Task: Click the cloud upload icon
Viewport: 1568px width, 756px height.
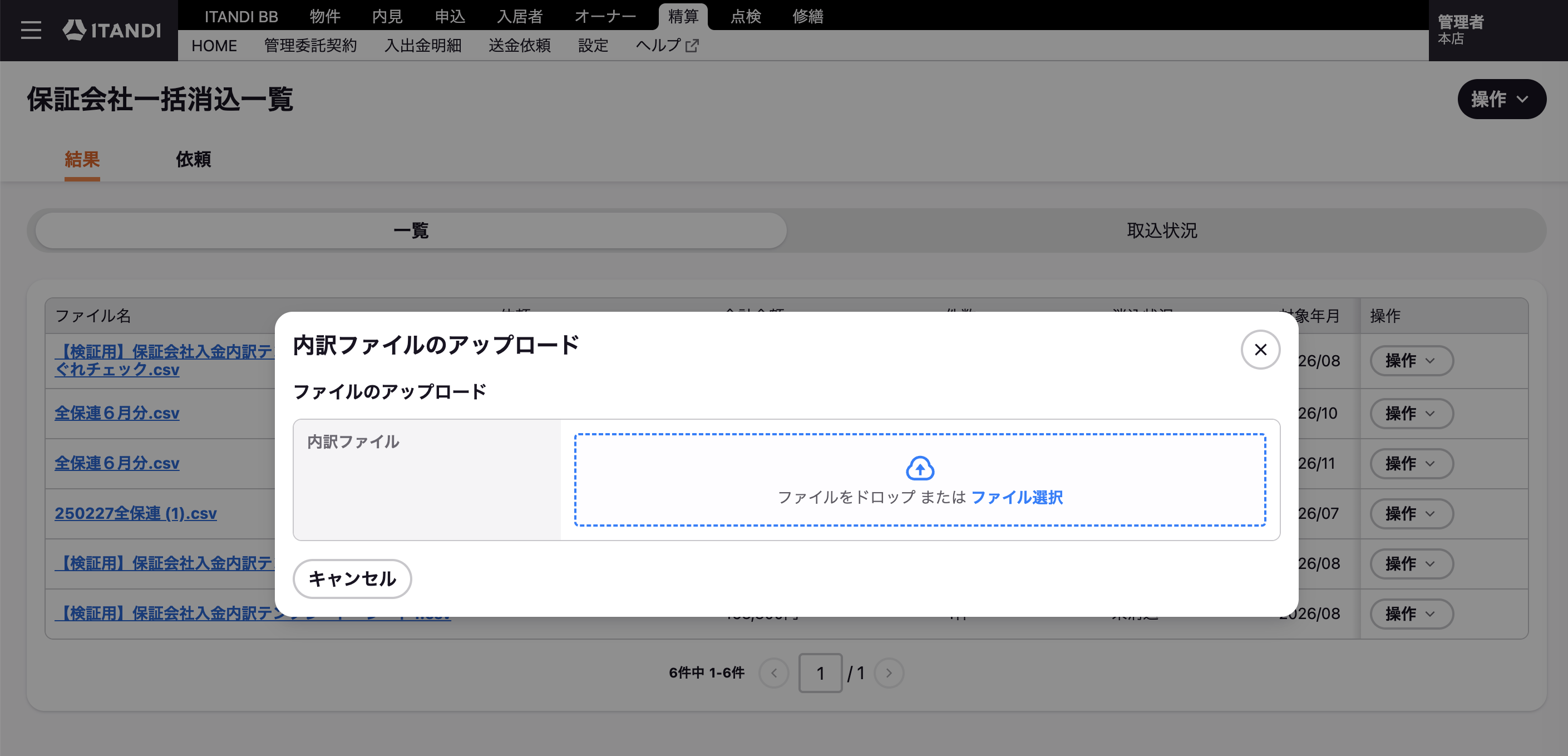Action: tap(920, 468)
